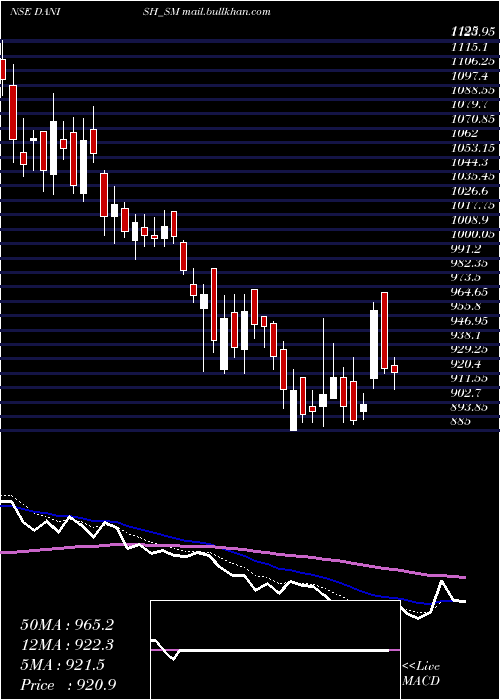Click the Live MACD label
Screen dimensions: 500x700
pos(421,673)
